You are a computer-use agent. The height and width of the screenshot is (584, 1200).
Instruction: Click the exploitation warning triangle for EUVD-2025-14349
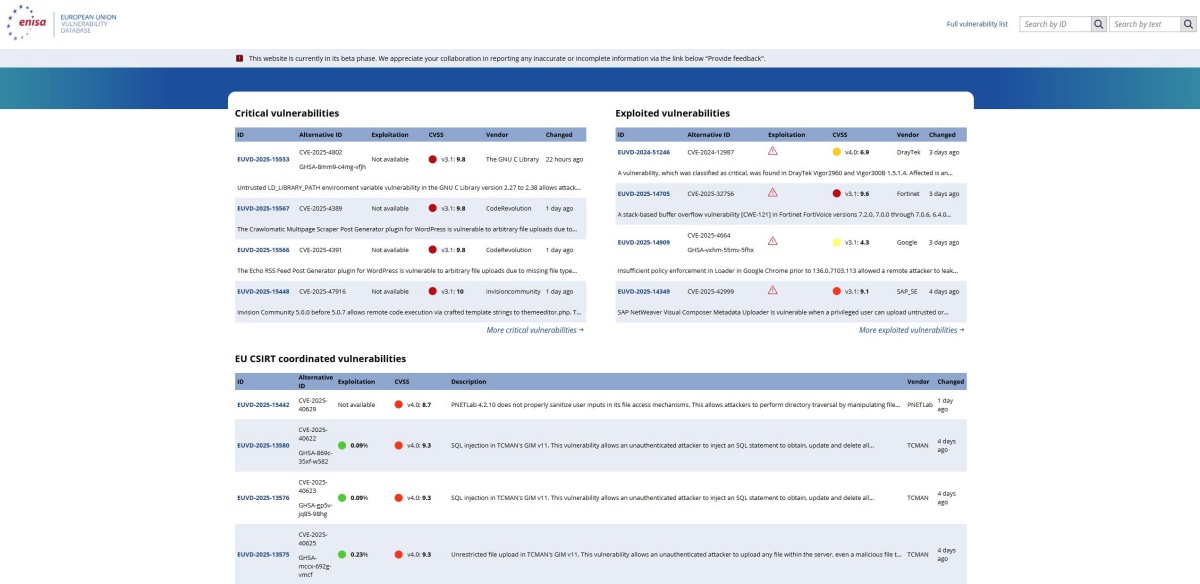tap(772, 290)
